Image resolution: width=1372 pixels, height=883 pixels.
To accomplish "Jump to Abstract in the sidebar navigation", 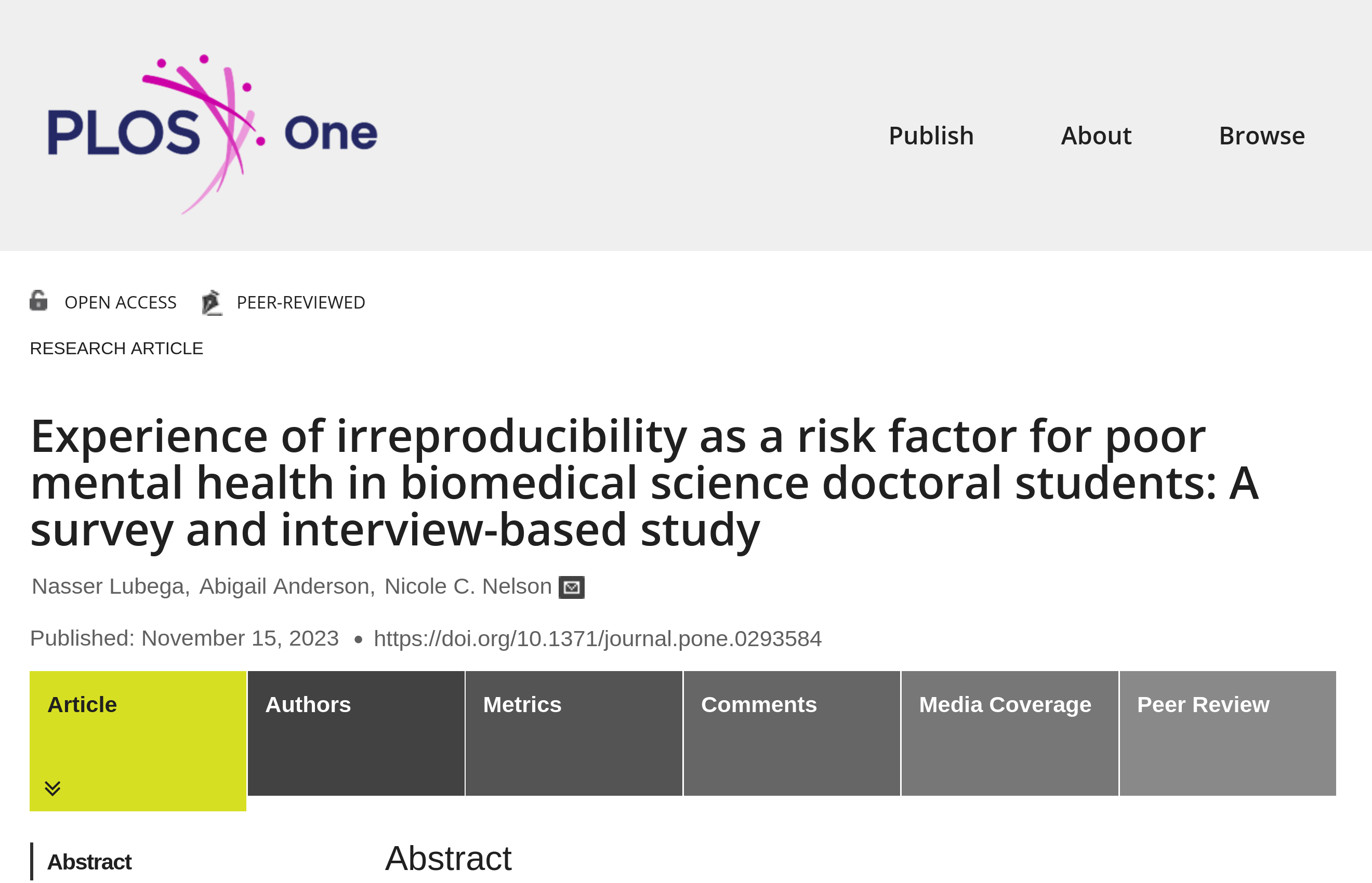I will click(89, 862).
